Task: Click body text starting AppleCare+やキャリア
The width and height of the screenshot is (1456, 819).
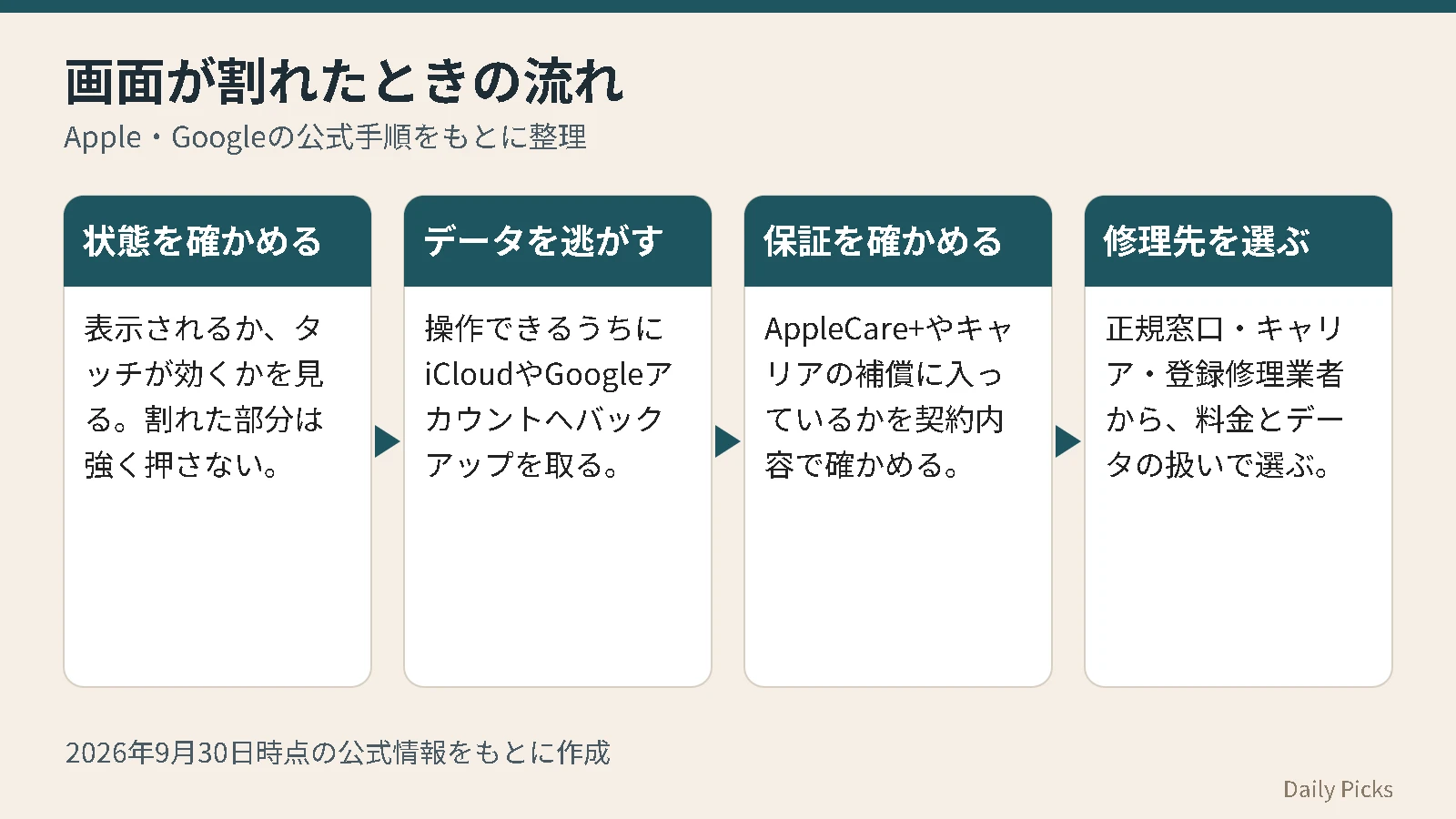Action: [x=888, y=397]
